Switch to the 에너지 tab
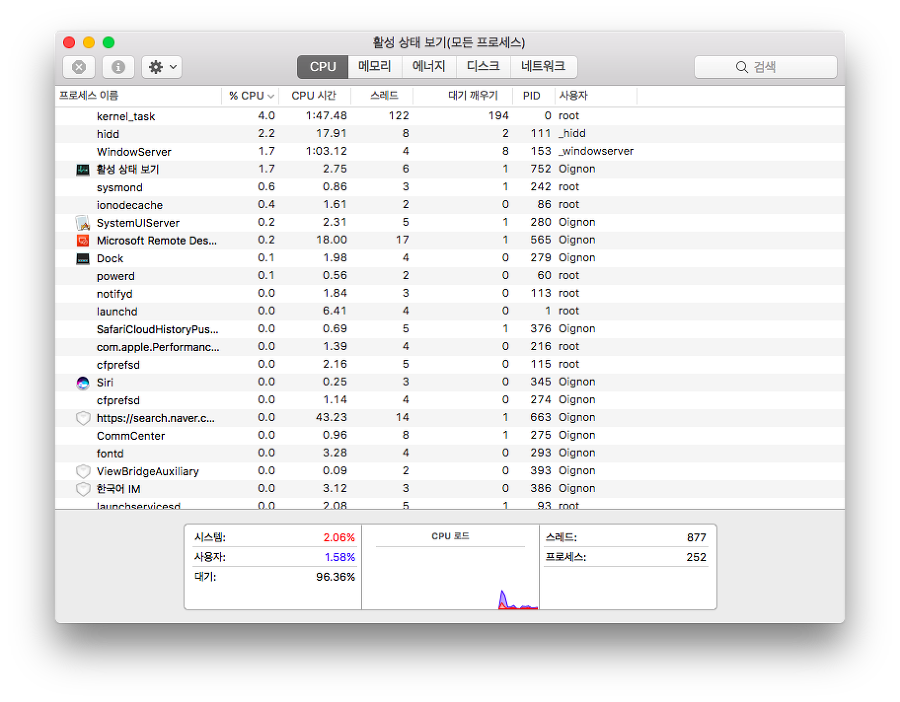This screenshot has width=900, height=702. (x=429, y=67)
